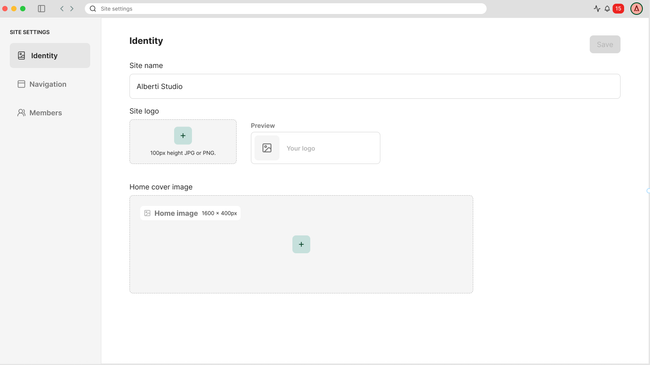
Task: Add a site logo with plus button
Action: pyautogui.click(x=183, y=136)
